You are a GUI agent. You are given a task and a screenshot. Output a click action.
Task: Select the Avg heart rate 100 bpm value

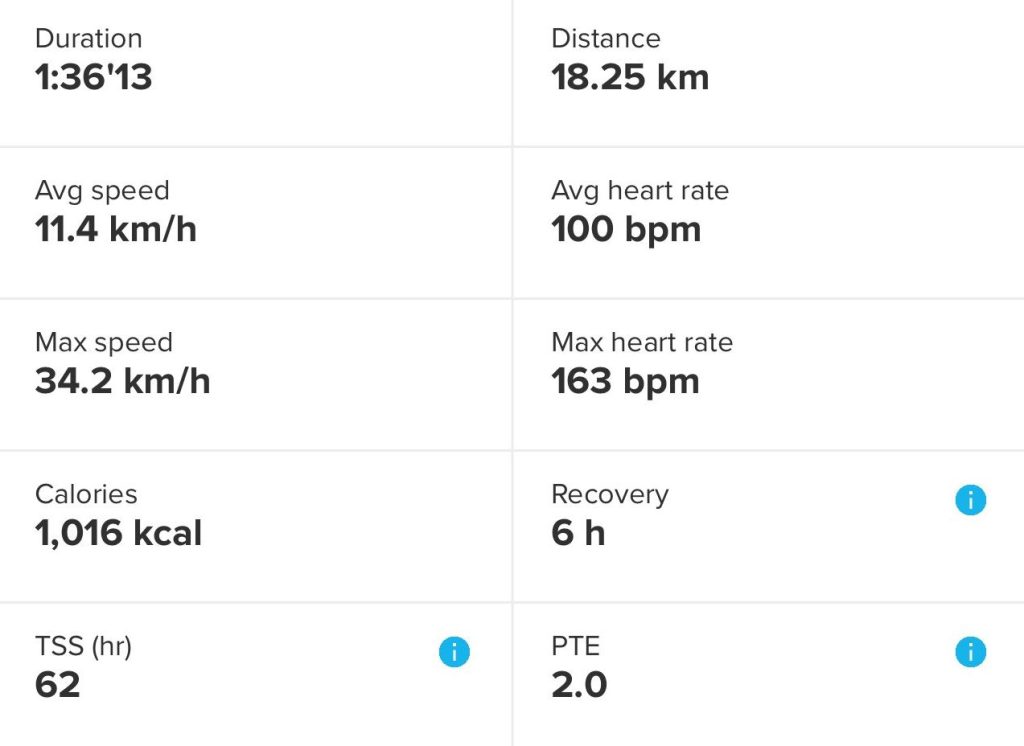click(626, 230)
